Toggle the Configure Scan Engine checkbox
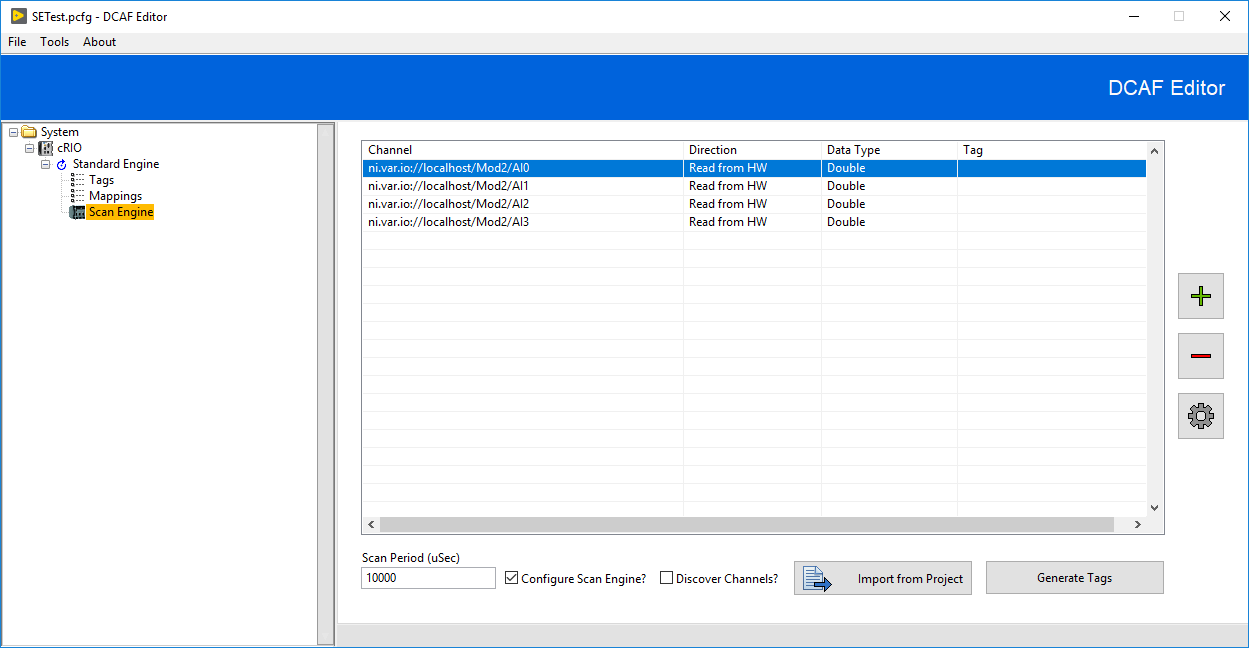The image size is (1249, 648). coord(512,578)
